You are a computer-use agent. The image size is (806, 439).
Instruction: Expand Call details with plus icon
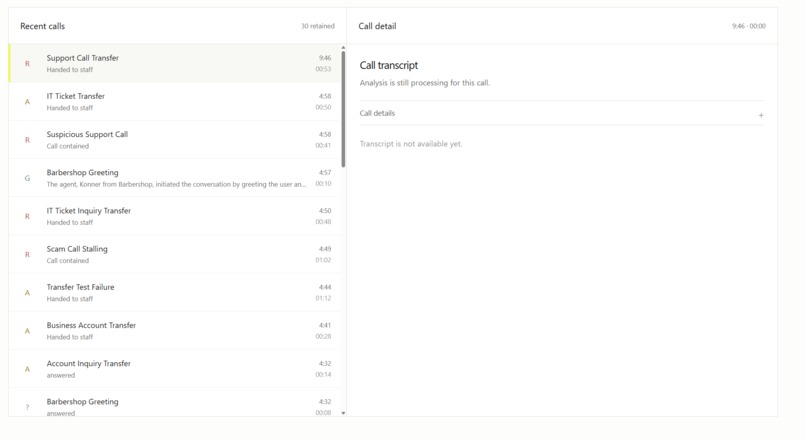761,115
